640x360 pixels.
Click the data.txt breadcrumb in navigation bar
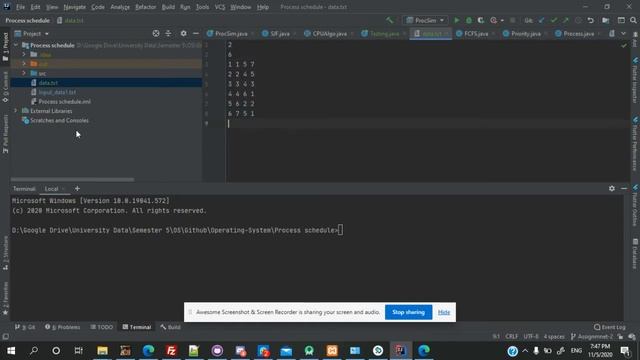tap(70, 20)
